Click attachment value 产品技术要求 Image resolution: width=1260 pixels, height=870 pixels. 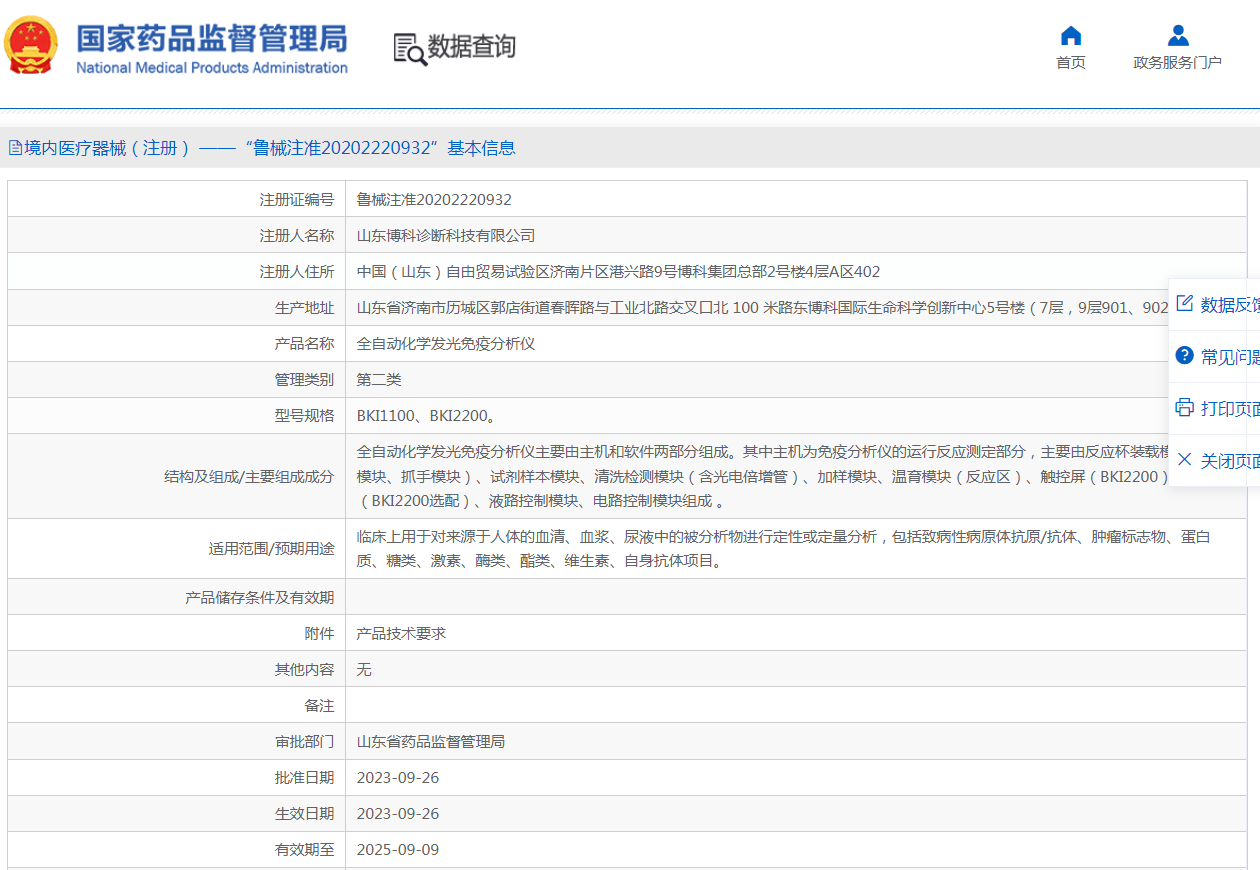(x=401, y=634)
